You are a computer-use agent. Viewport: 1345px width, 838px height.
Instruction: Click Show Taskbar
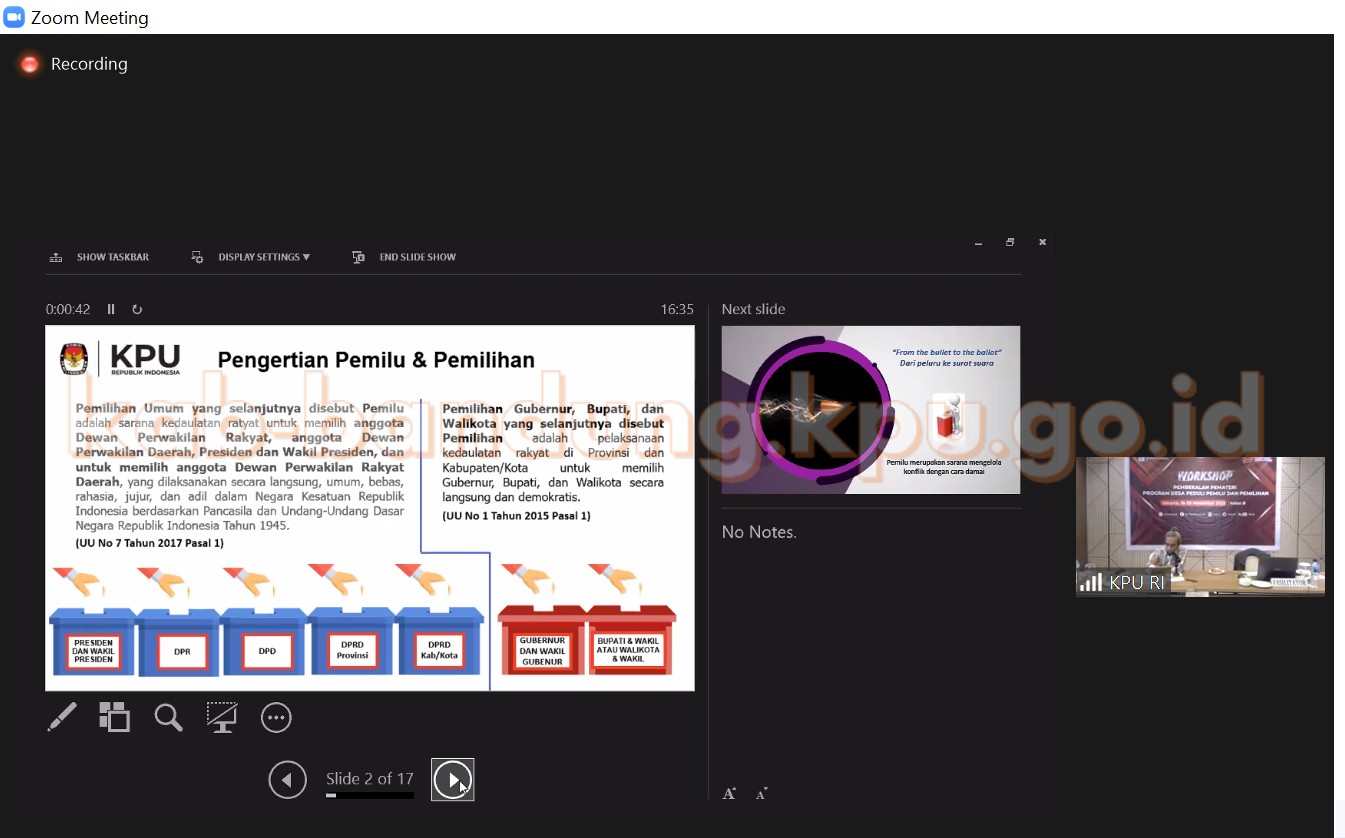click(100, 257)
